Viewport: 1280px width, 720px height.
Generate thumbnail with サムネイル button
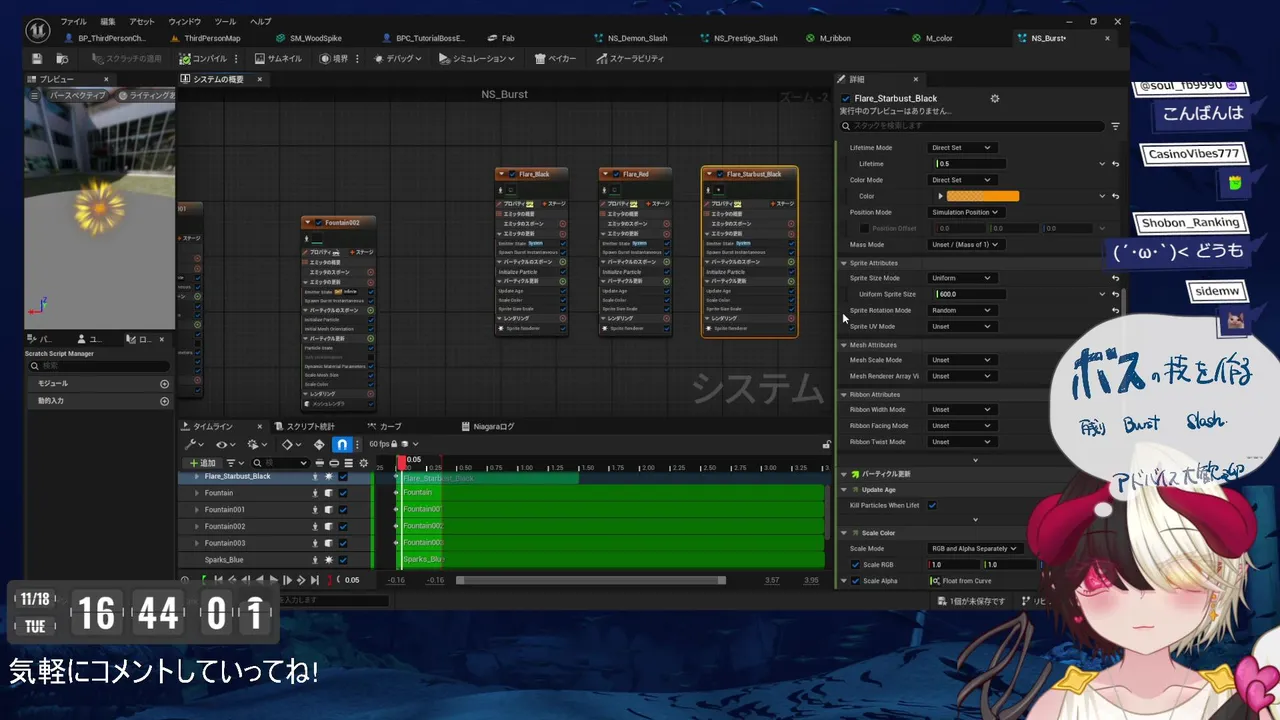coord(277,59)
